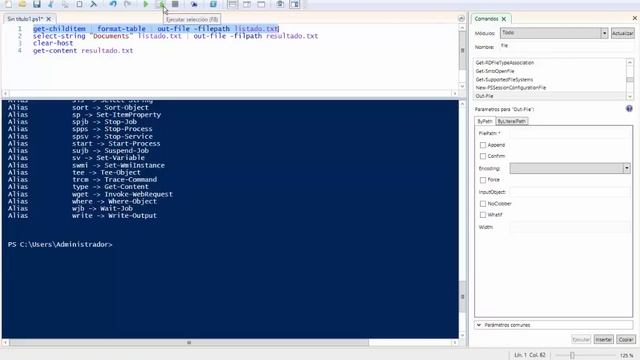Click the New remote PowerShell tab icon
640x360 pixels.
[194, 4]
